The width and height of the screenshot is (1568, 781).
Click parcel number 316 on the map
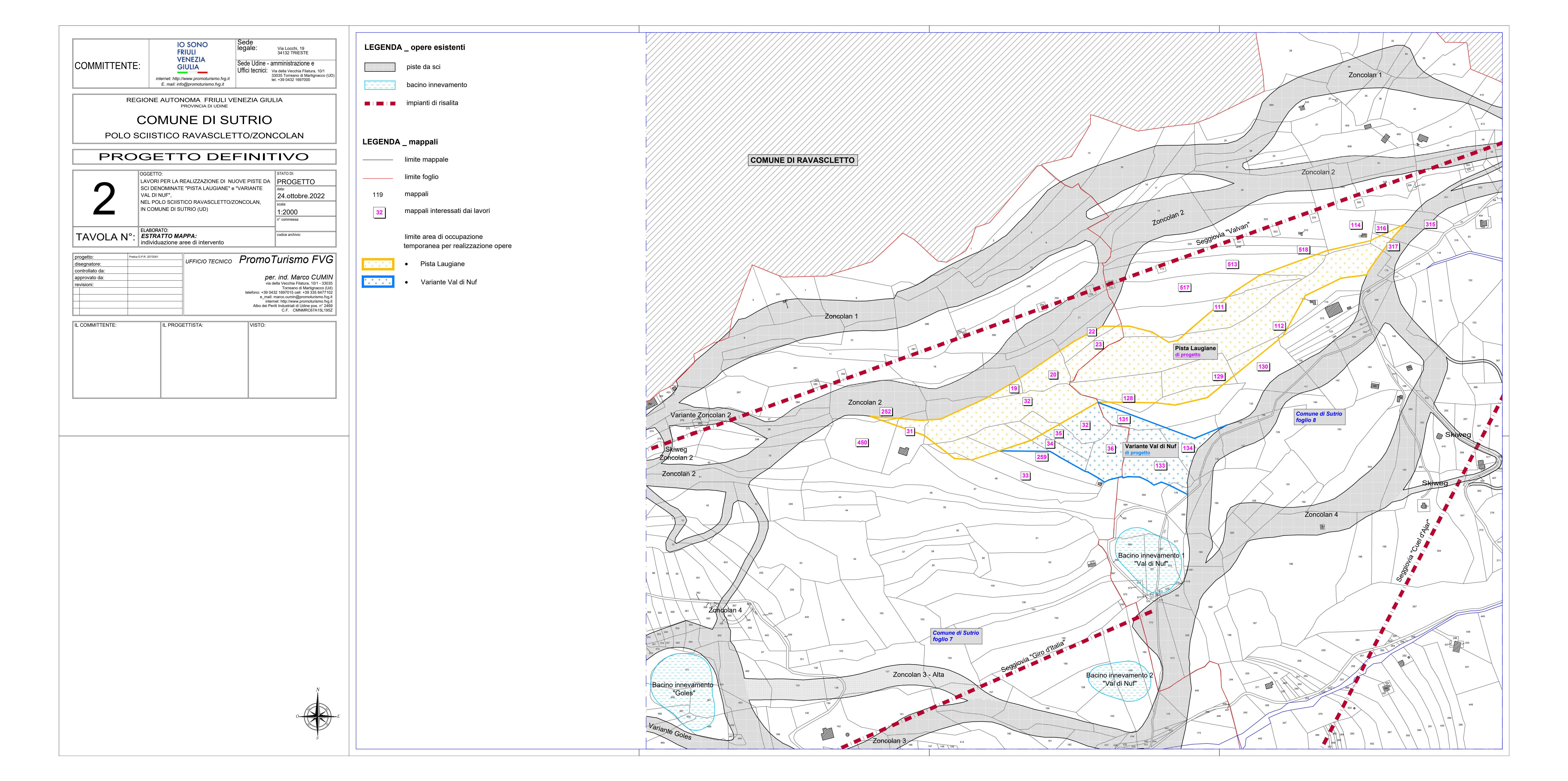tap(1381, 229)
